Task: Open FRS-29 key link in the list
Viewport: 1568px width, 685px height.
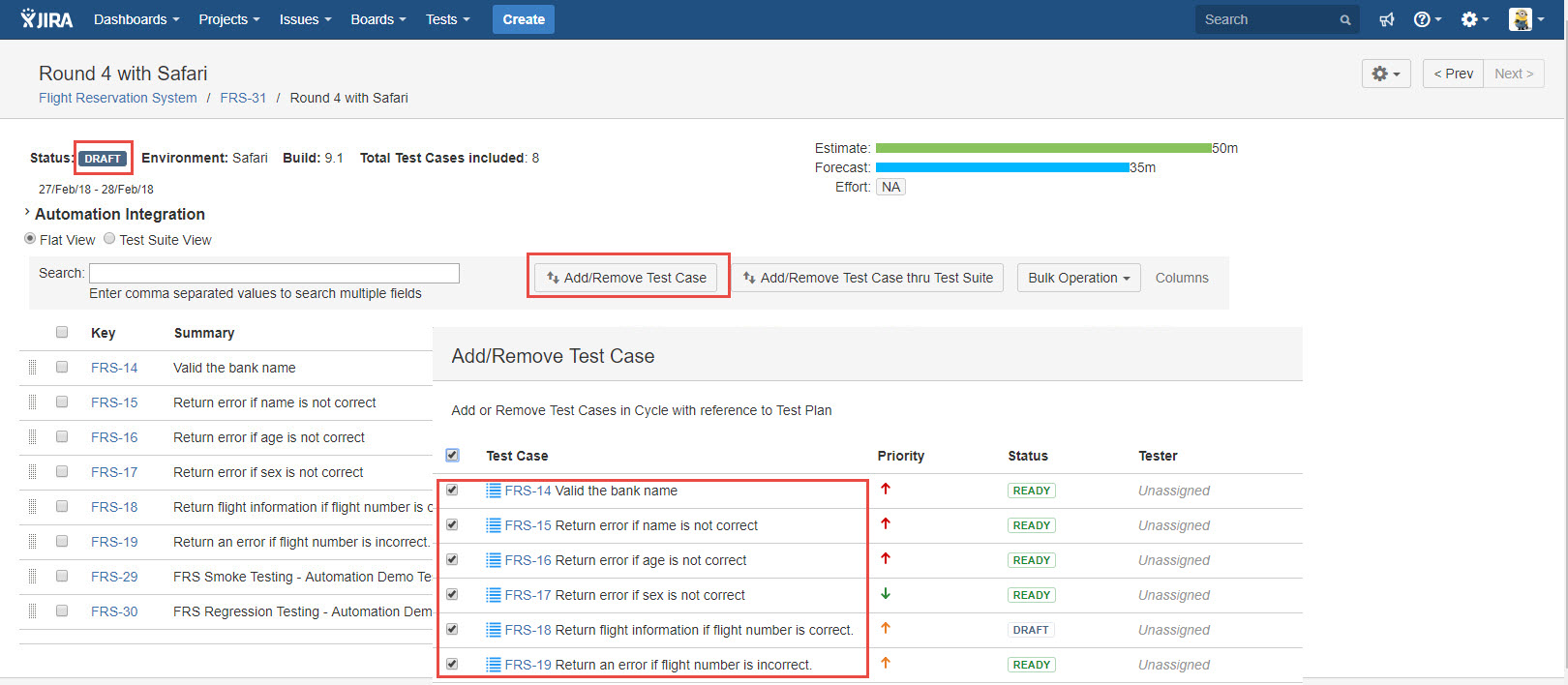Action: tap(114, 577)
